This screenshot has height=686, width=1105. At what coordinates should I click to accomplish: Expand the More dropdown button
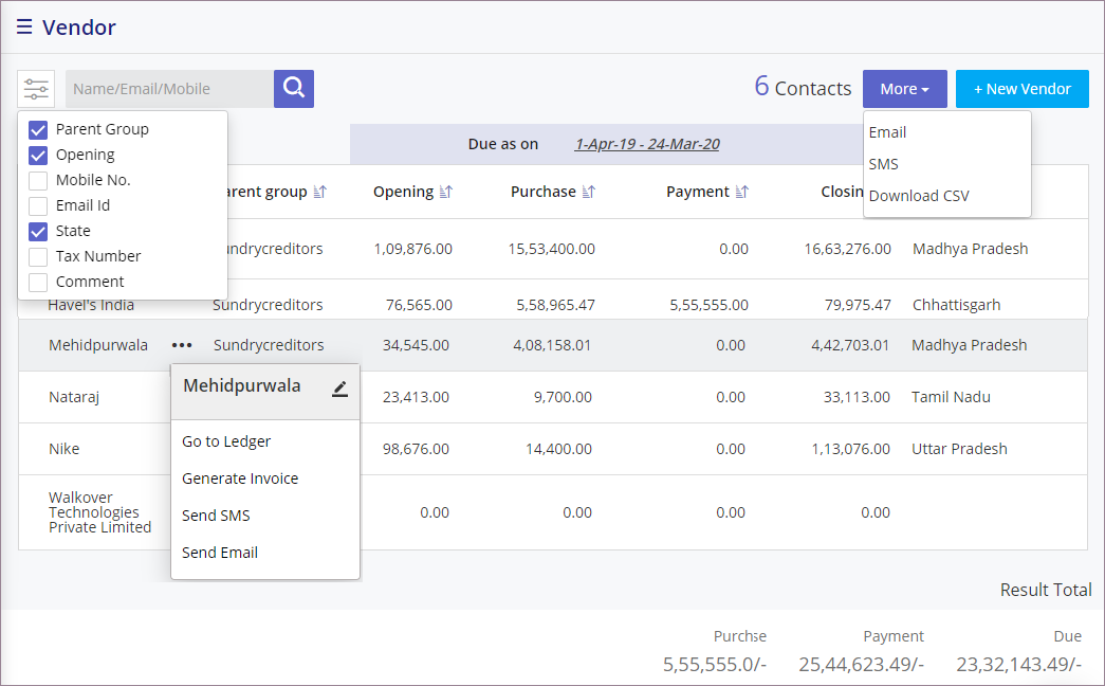point(905,89)
